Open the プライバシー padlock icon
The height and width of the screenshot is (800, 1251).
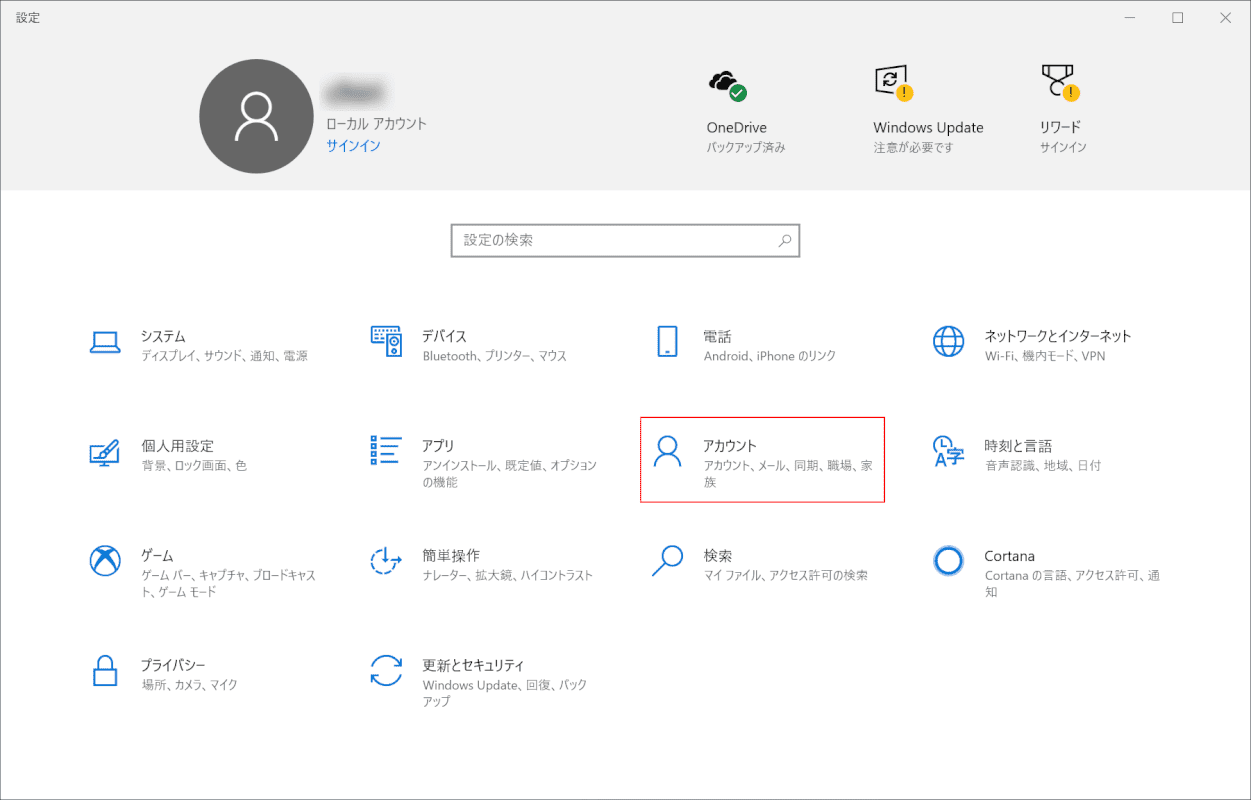point(105,670)
